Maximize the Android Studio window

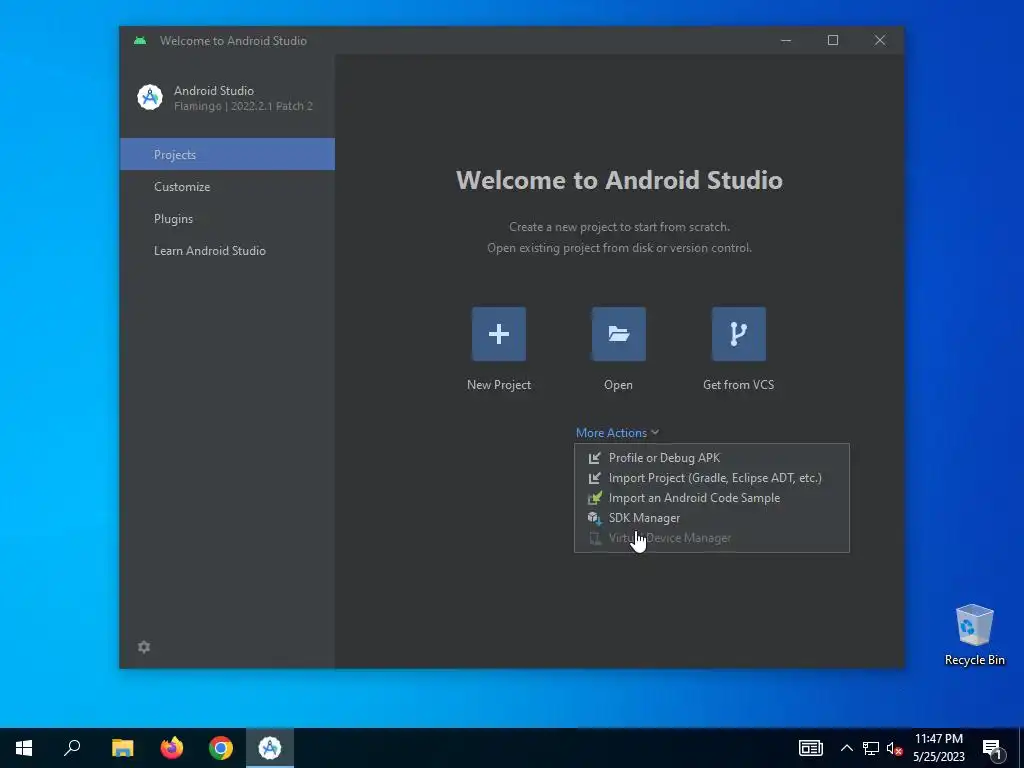coord(833,40)
